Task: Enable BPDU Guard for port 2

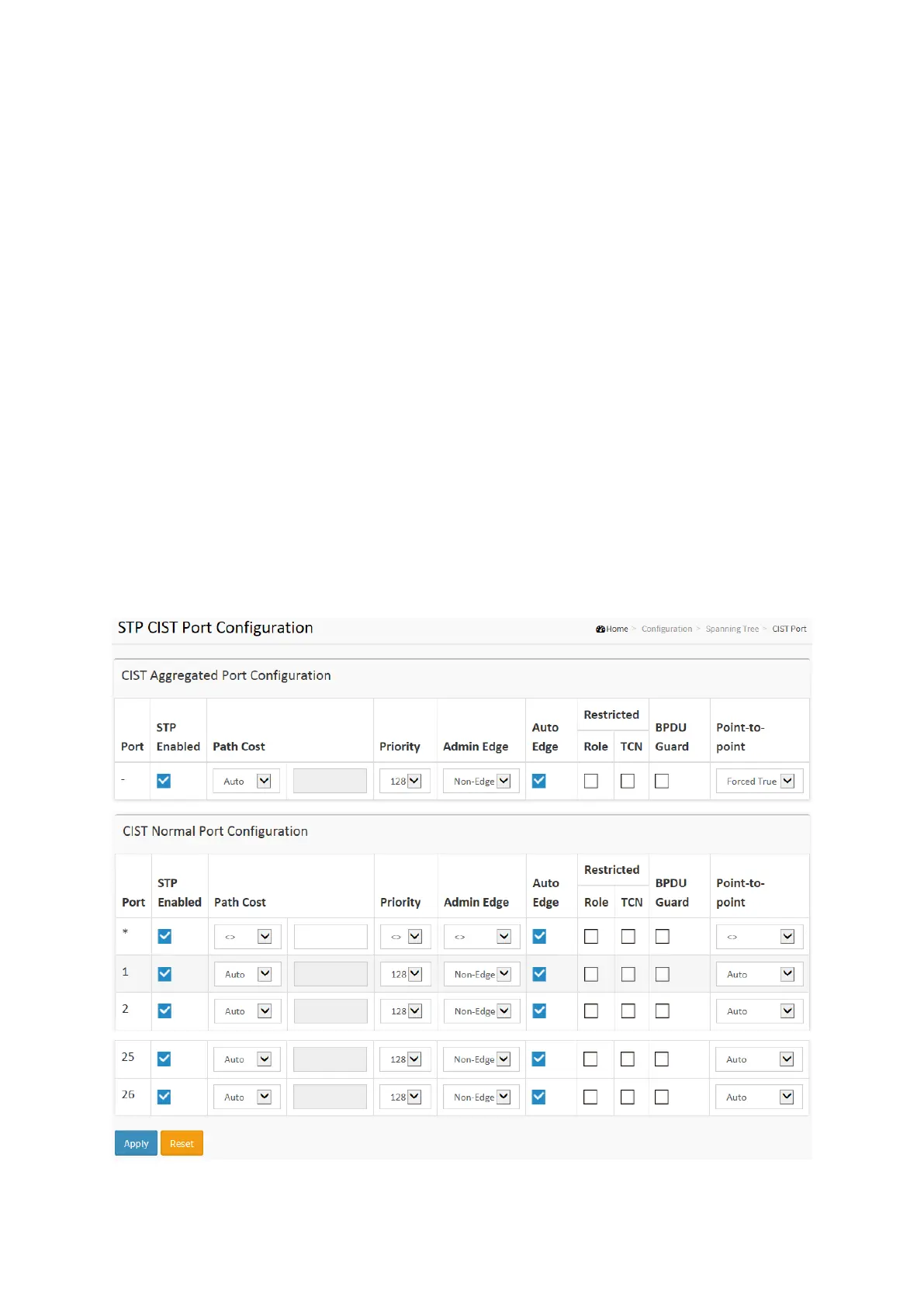Action: click(x=662, y=1011)
